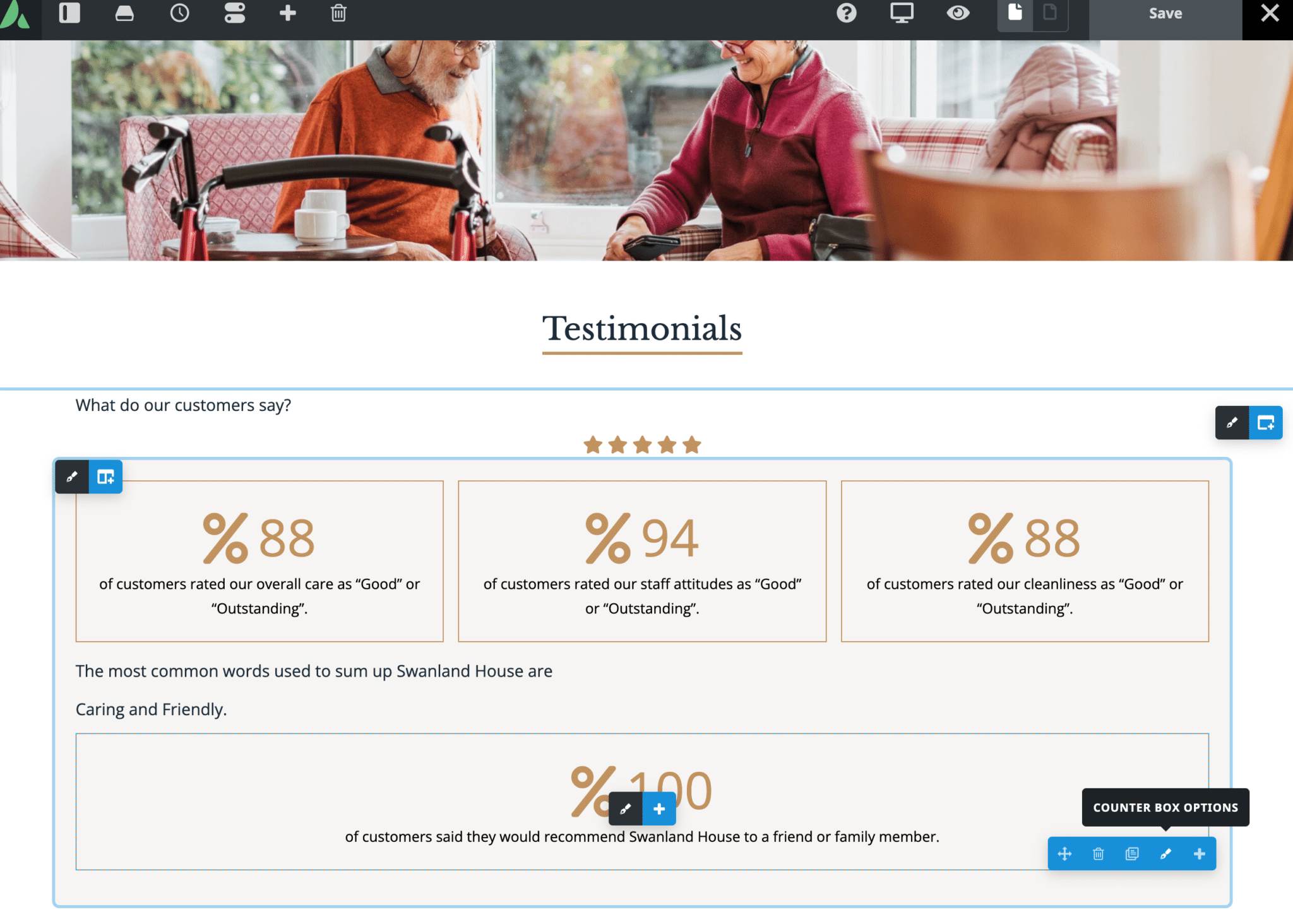The image size is (1293, 924).
Task: Toggle the eye preview icon
Action: pos(958,13)
